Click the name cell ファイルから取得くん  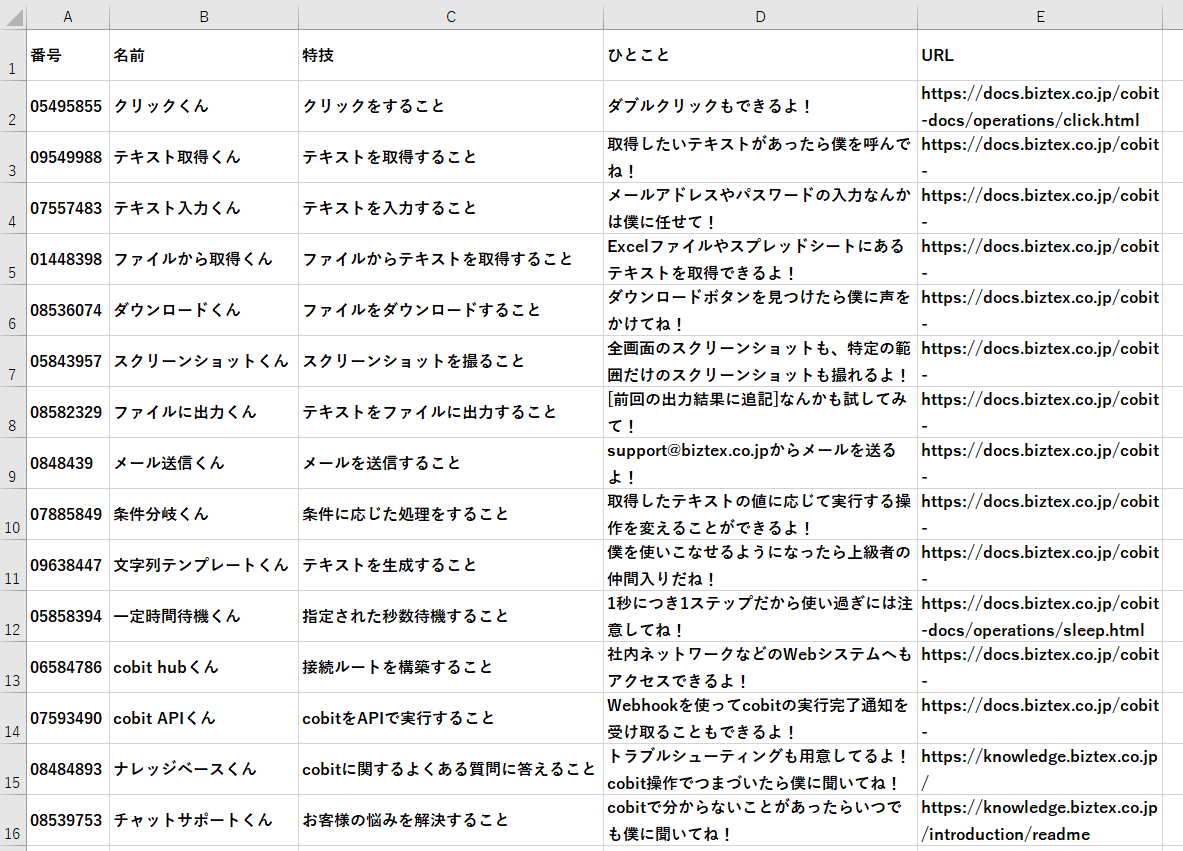204,260
